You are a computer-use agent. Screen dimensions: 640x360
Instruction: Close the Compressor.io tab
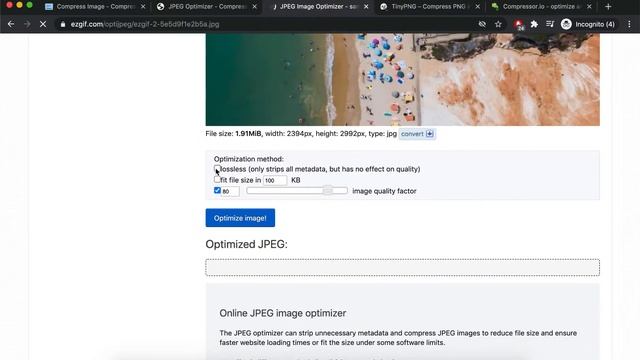click(589, 7)
